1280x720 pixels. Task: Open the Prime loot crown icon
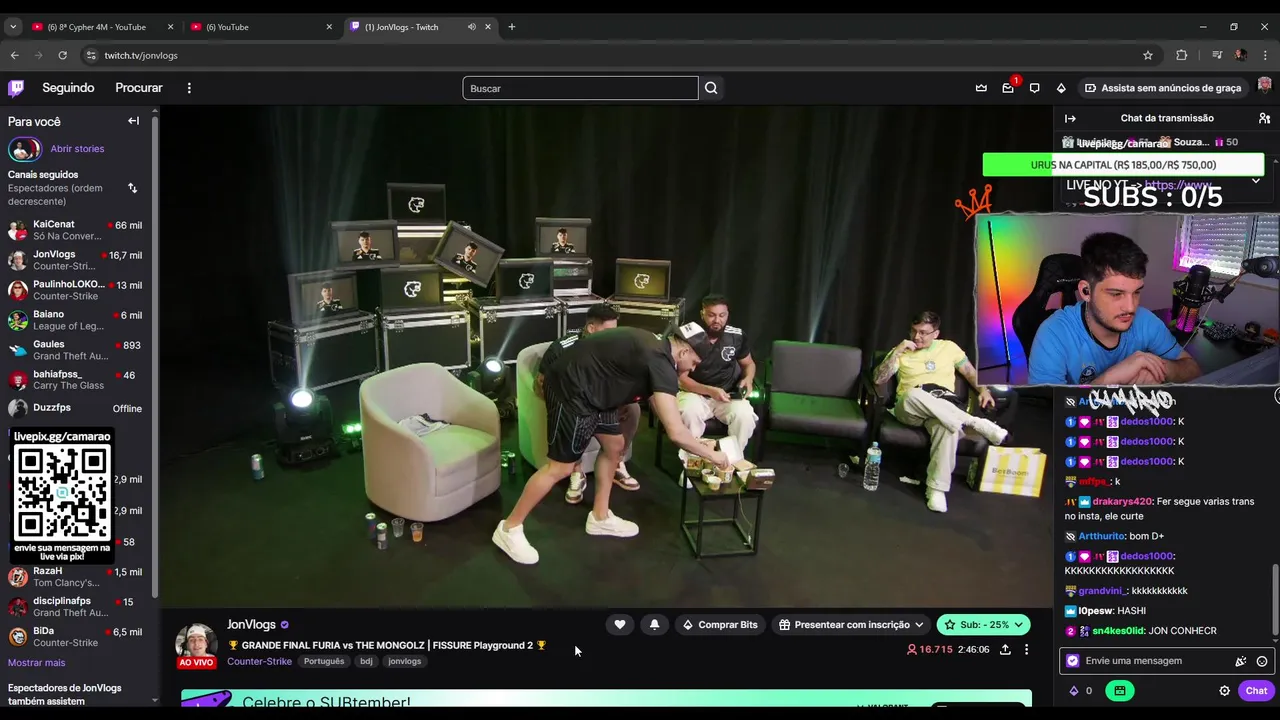tap(981, 88)
